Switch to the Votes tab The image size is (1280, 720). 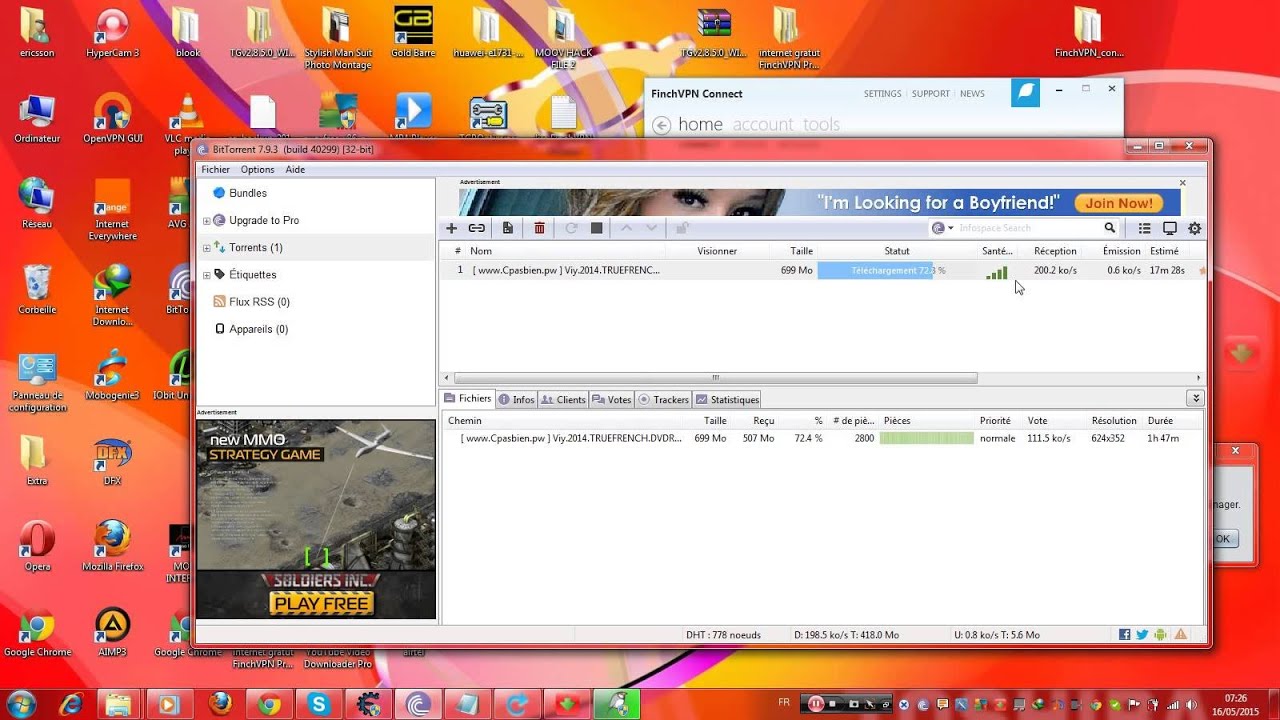(612, 399)
